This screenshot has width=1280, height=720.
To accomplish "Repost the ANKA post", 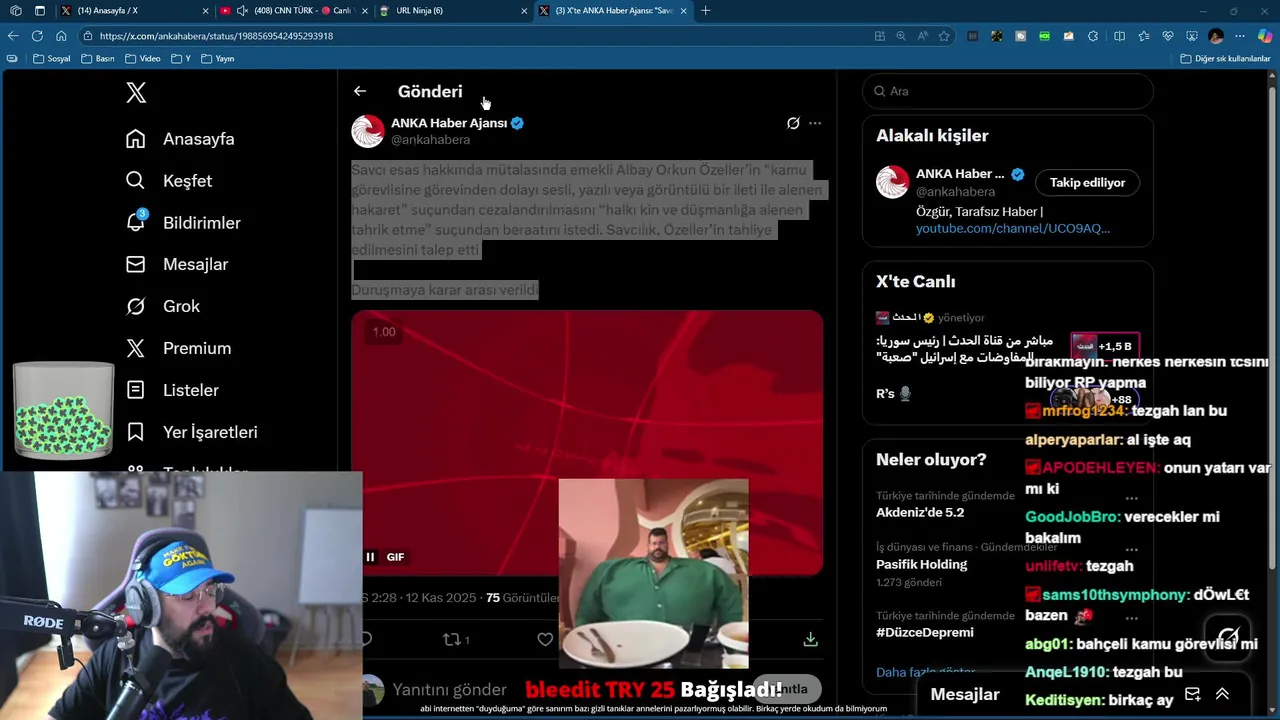I will [456, 639].
